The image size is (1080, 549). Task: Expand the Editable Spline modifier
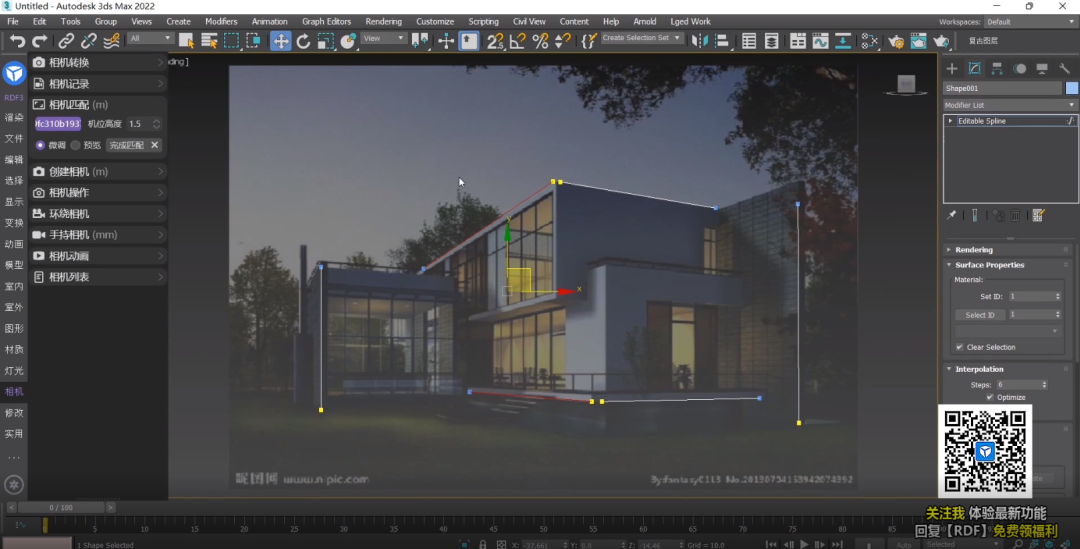(x=951, y=121)
